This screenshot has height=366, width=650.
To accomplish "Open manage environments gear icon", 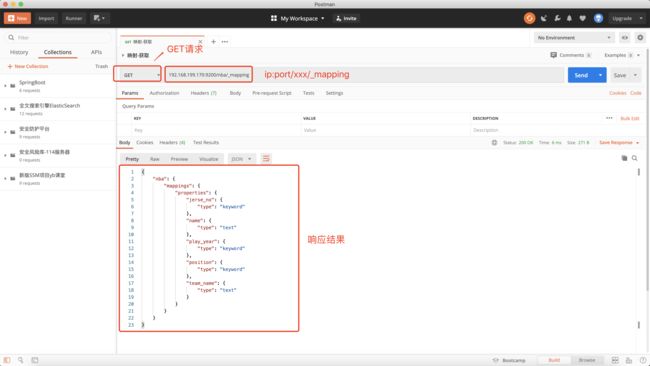I will [x=640, y=38].
